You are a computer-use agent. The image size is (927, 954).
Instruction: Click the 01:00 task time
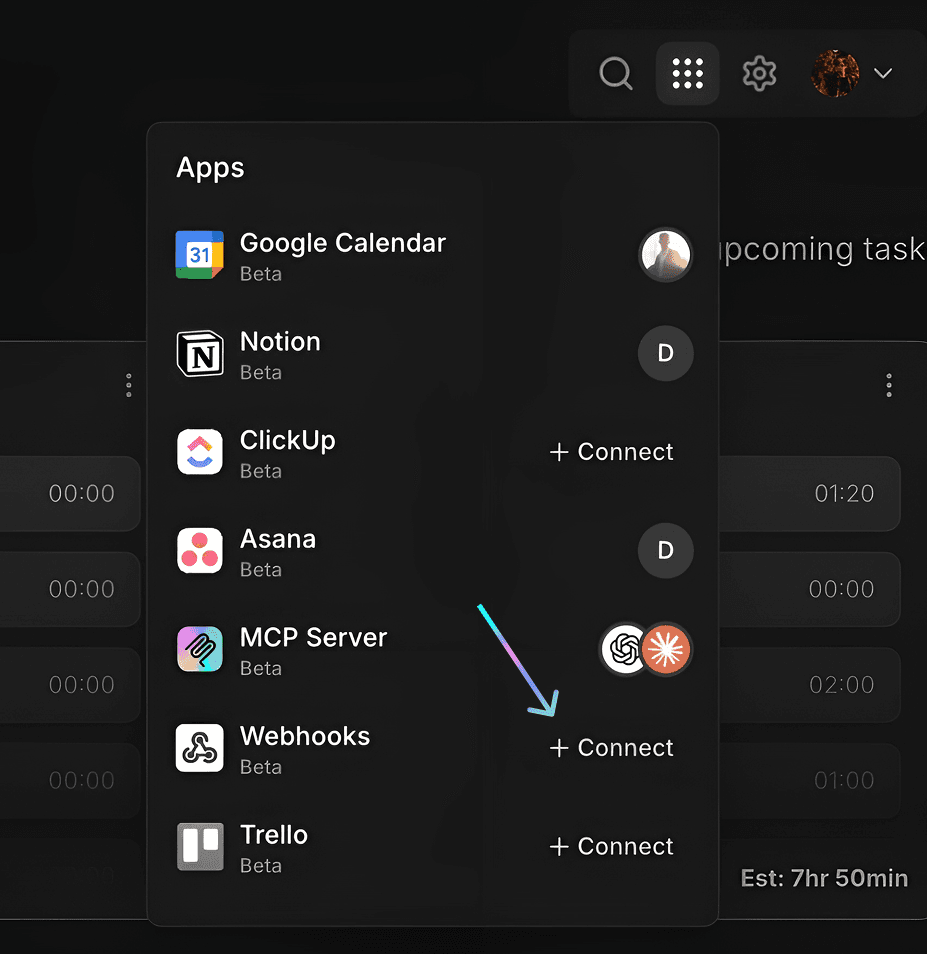(844, 781)
